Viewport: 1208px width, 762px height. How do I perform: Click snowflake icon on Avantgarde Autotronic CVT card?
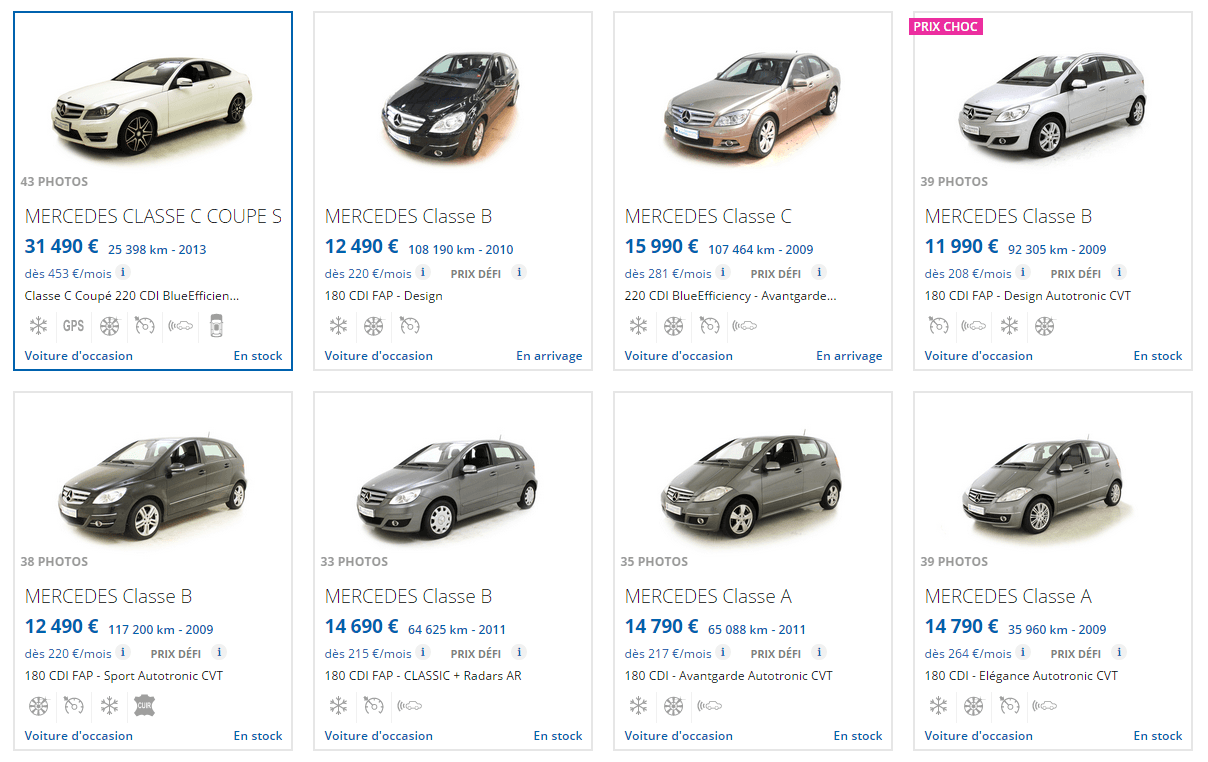point(638,706)
